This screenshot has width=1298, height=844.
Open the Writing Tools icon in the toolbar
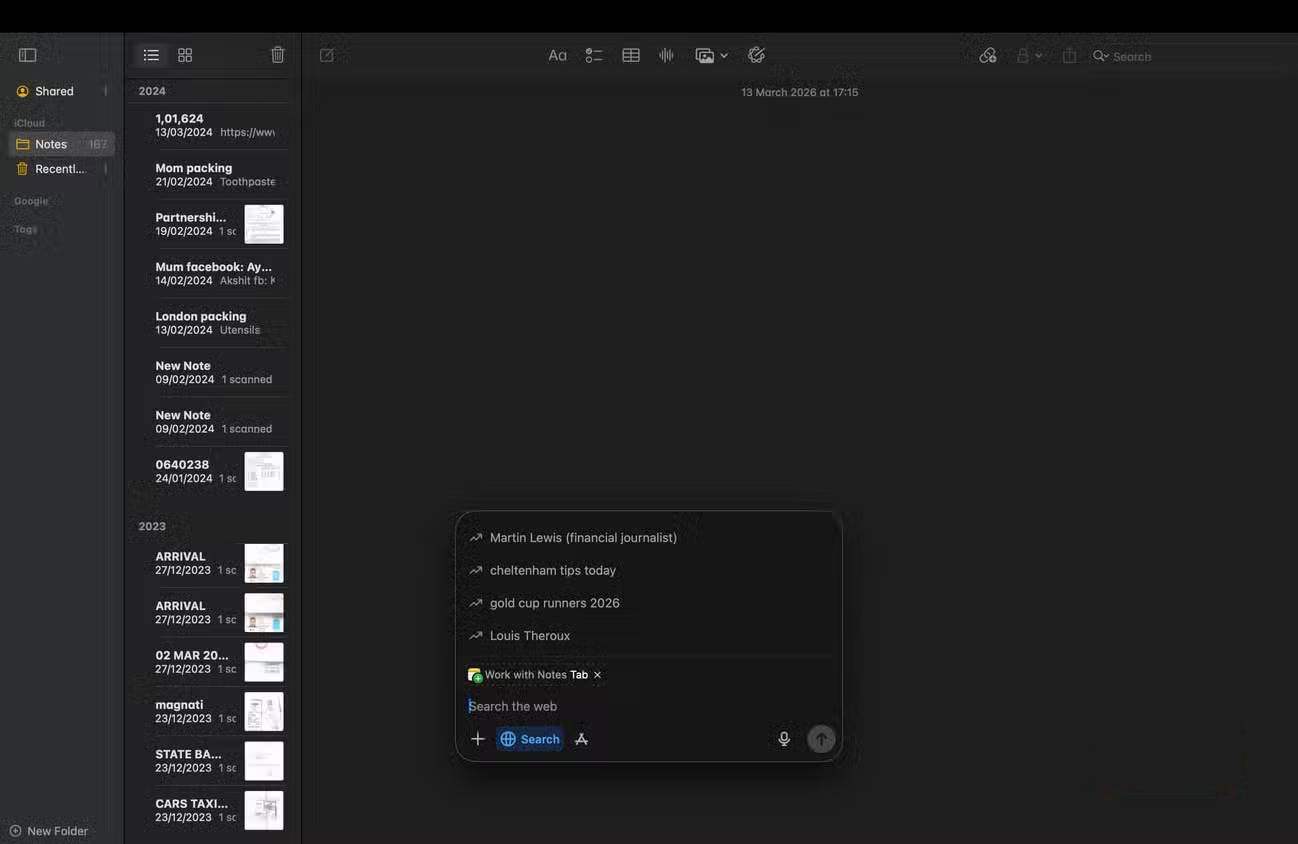pyautogui.click(x=756, y=55)
